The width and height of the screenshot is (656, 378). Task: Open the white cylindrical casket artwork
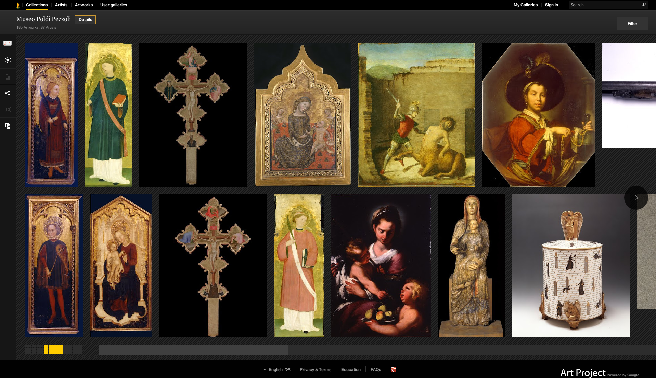(571, 265)
